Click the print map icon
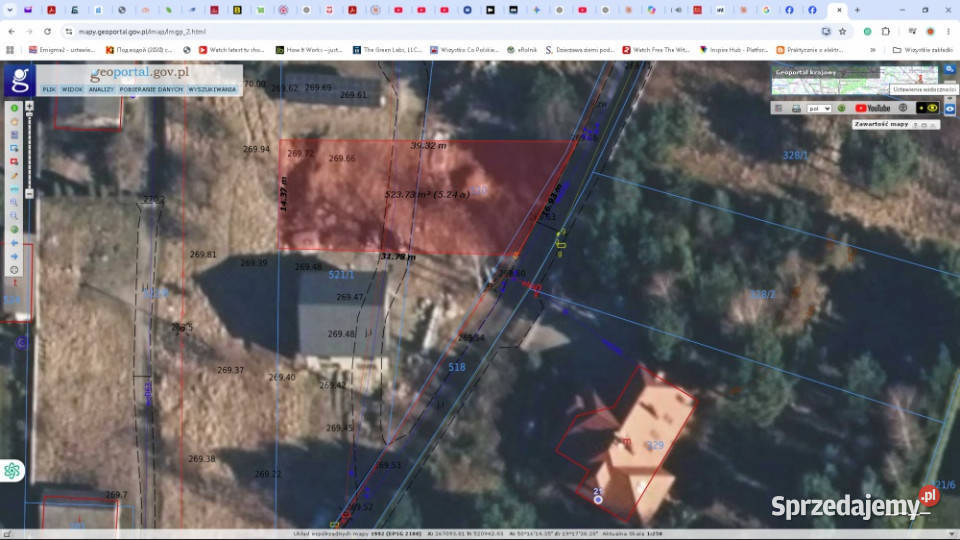960x540 pixels. [x=796, y=108]
